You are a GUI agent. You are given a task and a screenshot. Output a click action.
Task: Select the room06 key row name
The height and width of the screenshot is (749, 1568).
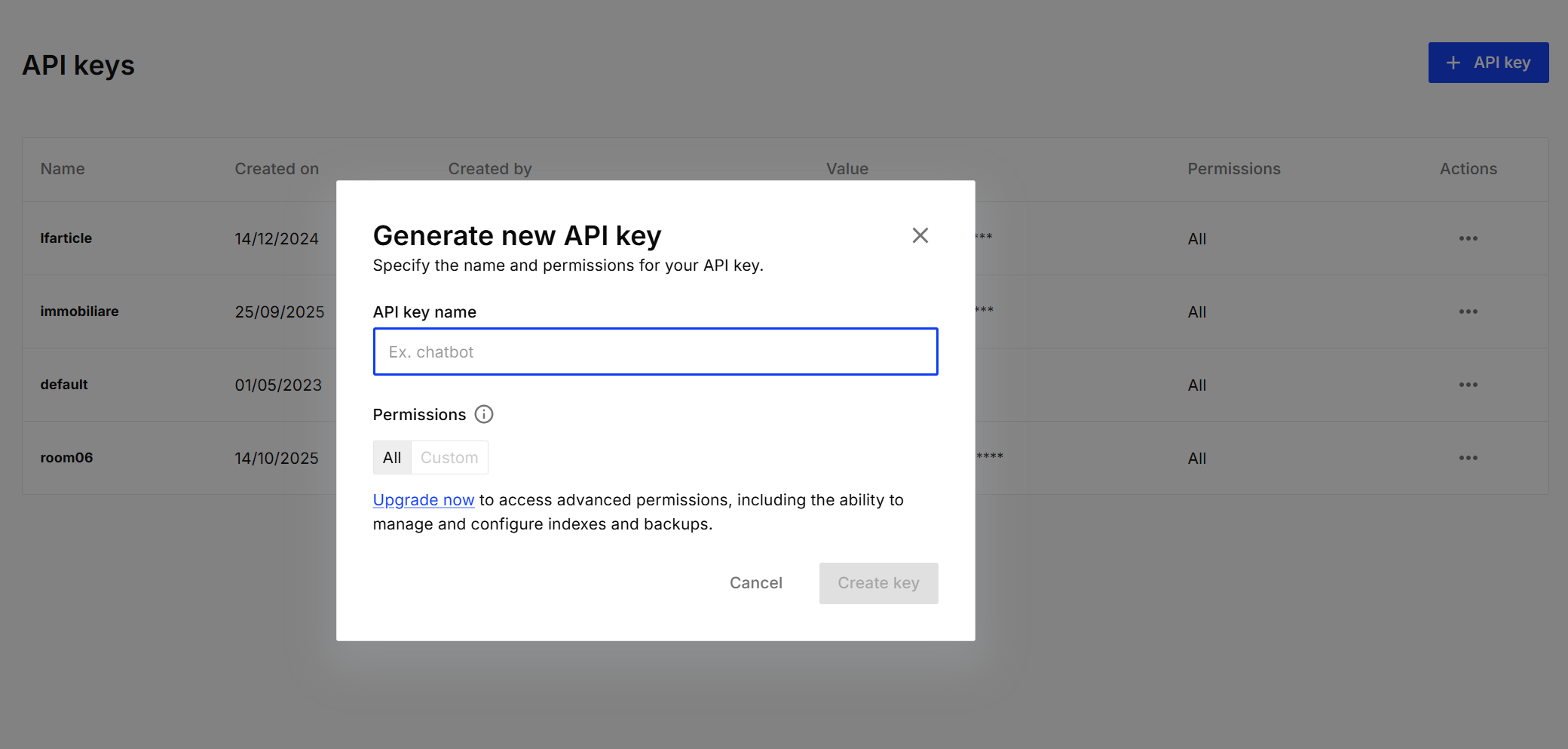pyautogui.click(x=67, y=458)
